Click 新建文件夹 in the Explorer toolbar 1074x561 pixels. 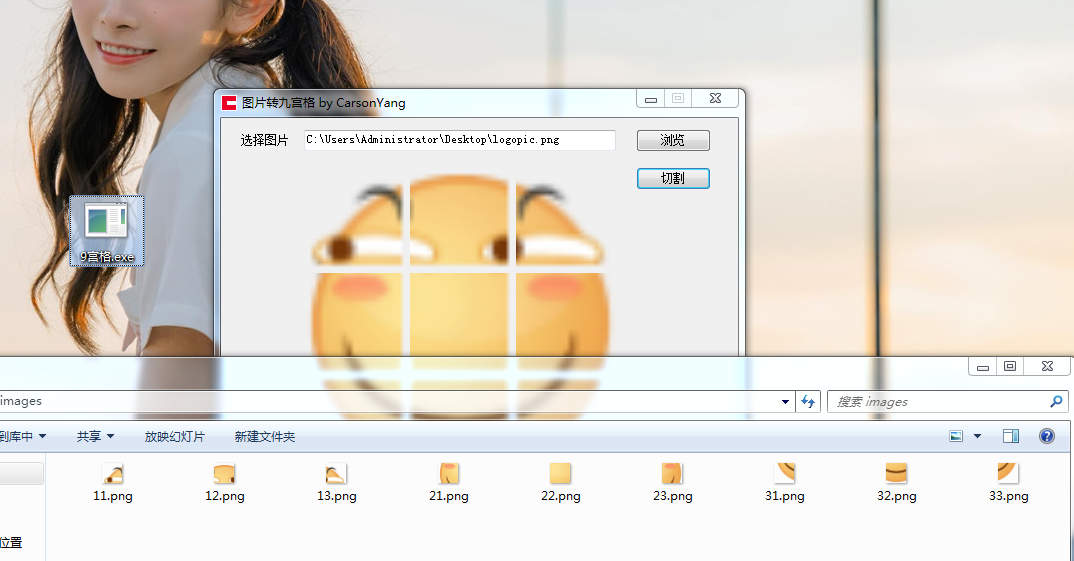pyautogui.click(x=264, y=436)
